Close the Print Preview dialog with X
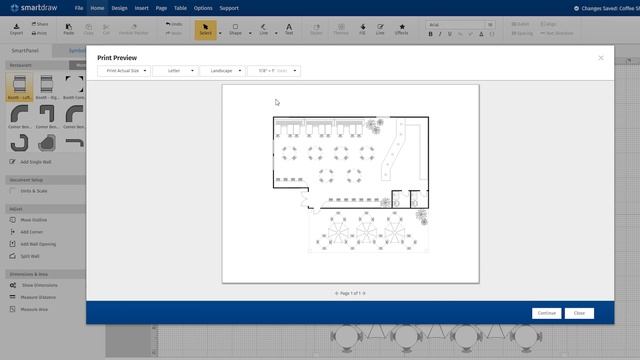This screenshot has width=640, height=360. click(601, 58)
